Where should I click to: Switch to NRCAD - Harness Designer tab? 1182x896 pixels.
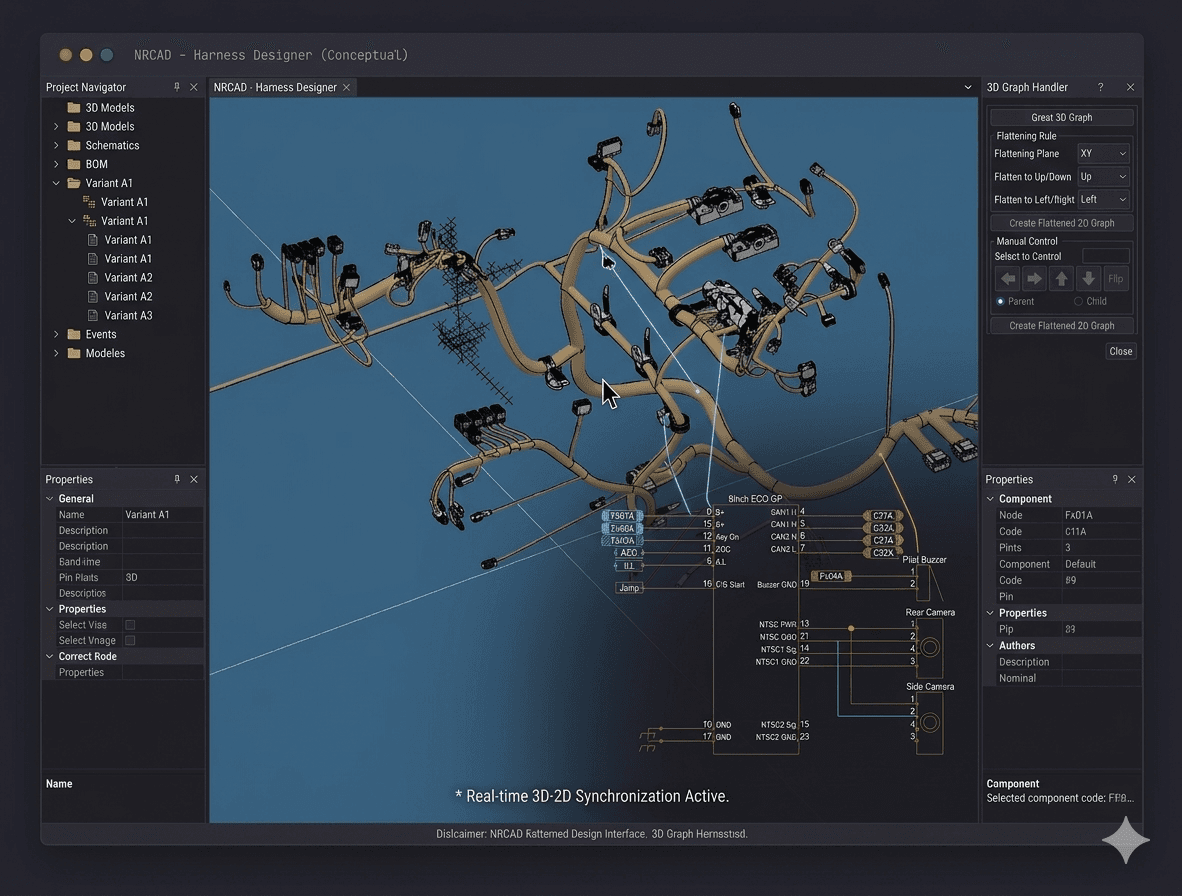coord(275,87)
